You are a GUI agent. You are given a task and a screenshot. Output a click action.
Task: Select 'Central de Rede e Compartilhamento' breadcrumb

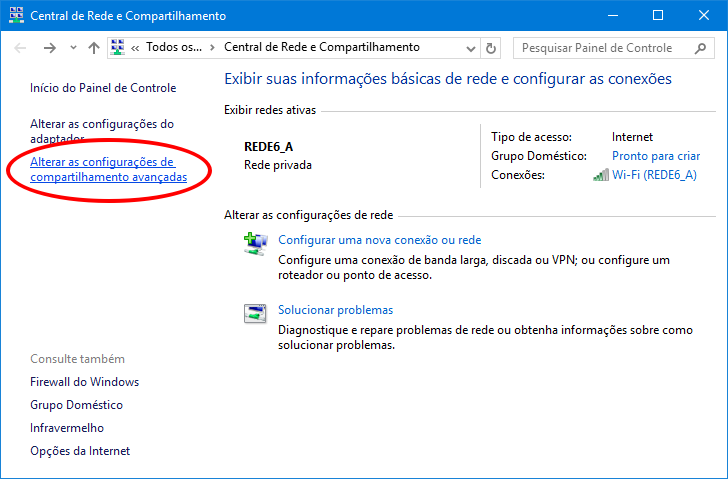pos(322,48)
